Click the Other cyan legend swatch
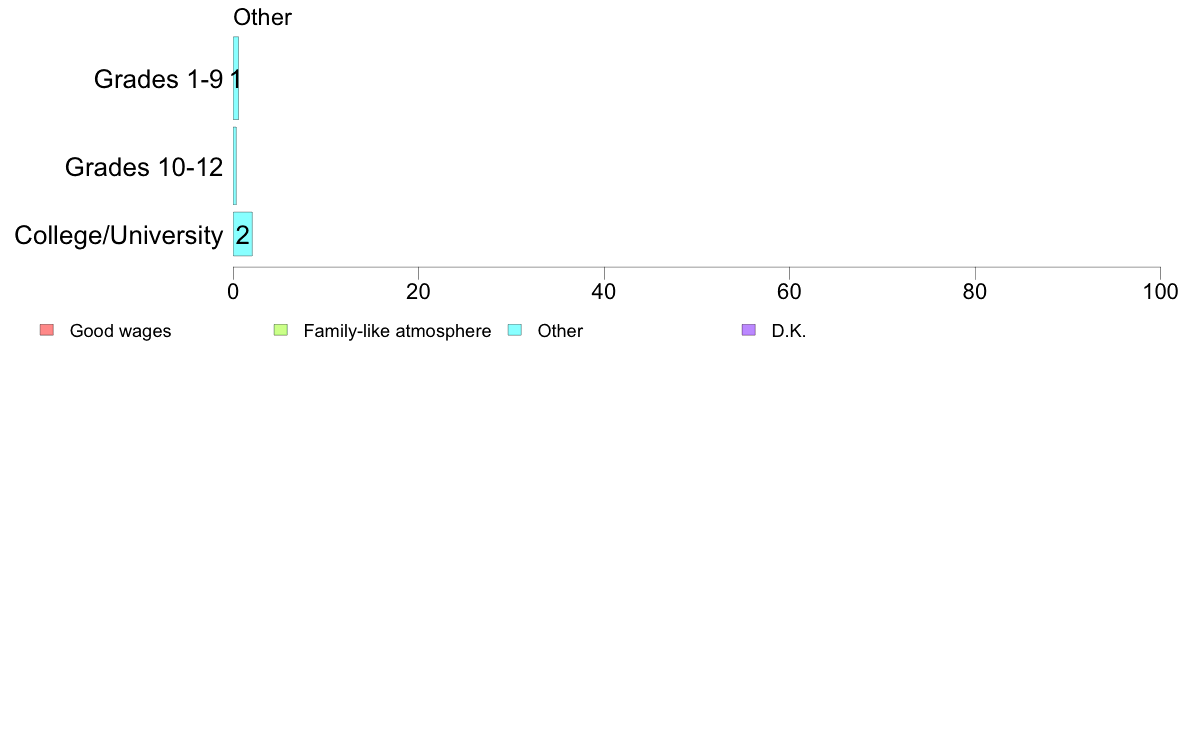Viewport: 1188px width, 736px height. tap(514, 330)
